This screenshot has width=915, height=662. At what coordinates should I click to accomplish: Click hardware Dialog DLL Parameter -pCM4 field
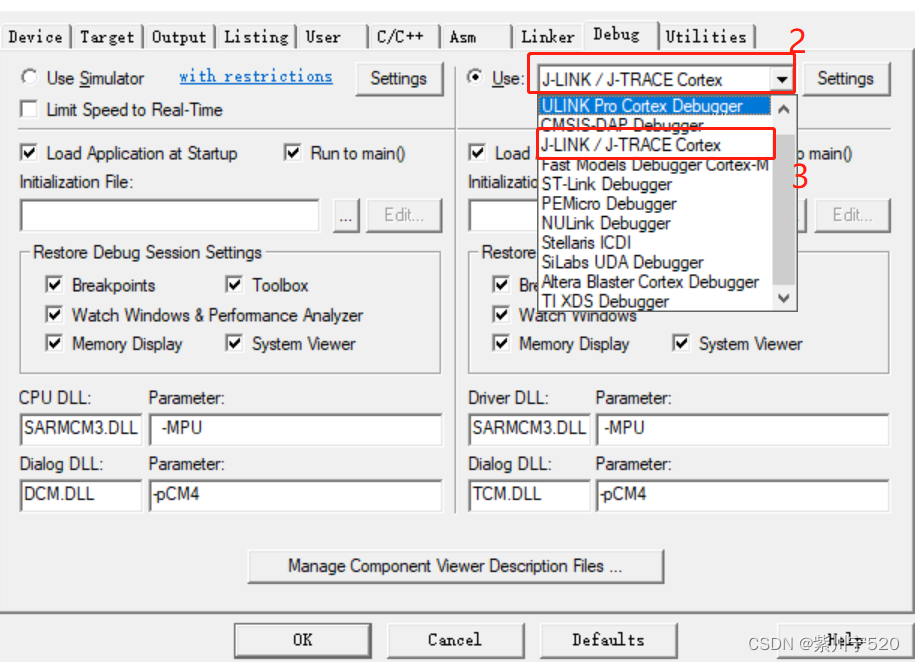pyautogui.click(x=743, y=495)
